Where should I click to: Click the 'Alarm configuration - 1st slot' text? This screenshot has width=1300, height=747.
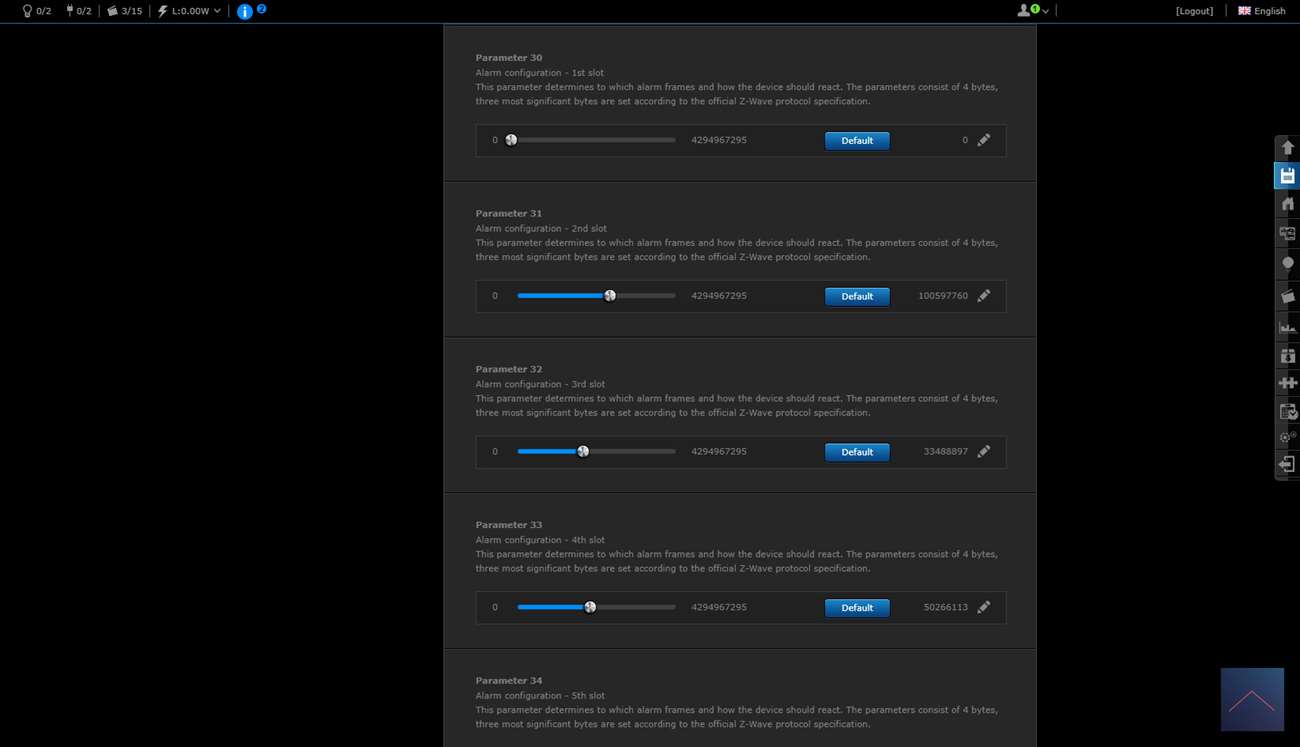coord(540,73)
